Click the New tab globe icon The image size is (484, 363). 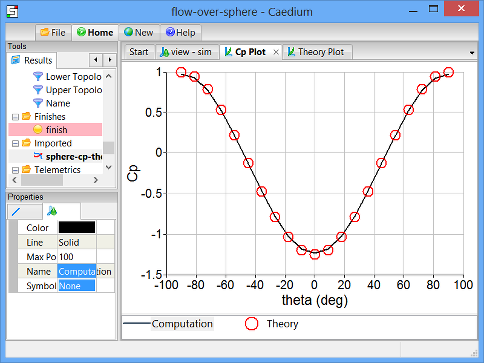pyautogui.click(x=128, y=32)
